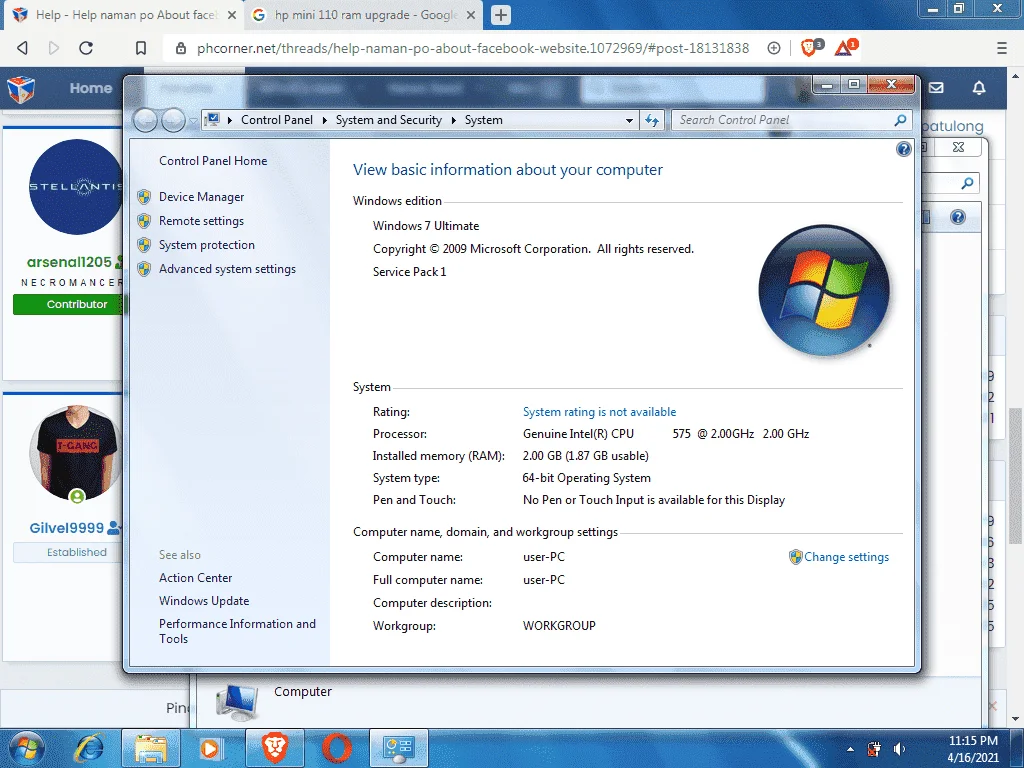Viewport: 1024px width, 768px height.
Task: Open a new browser tab
Action: pos(501,15)
